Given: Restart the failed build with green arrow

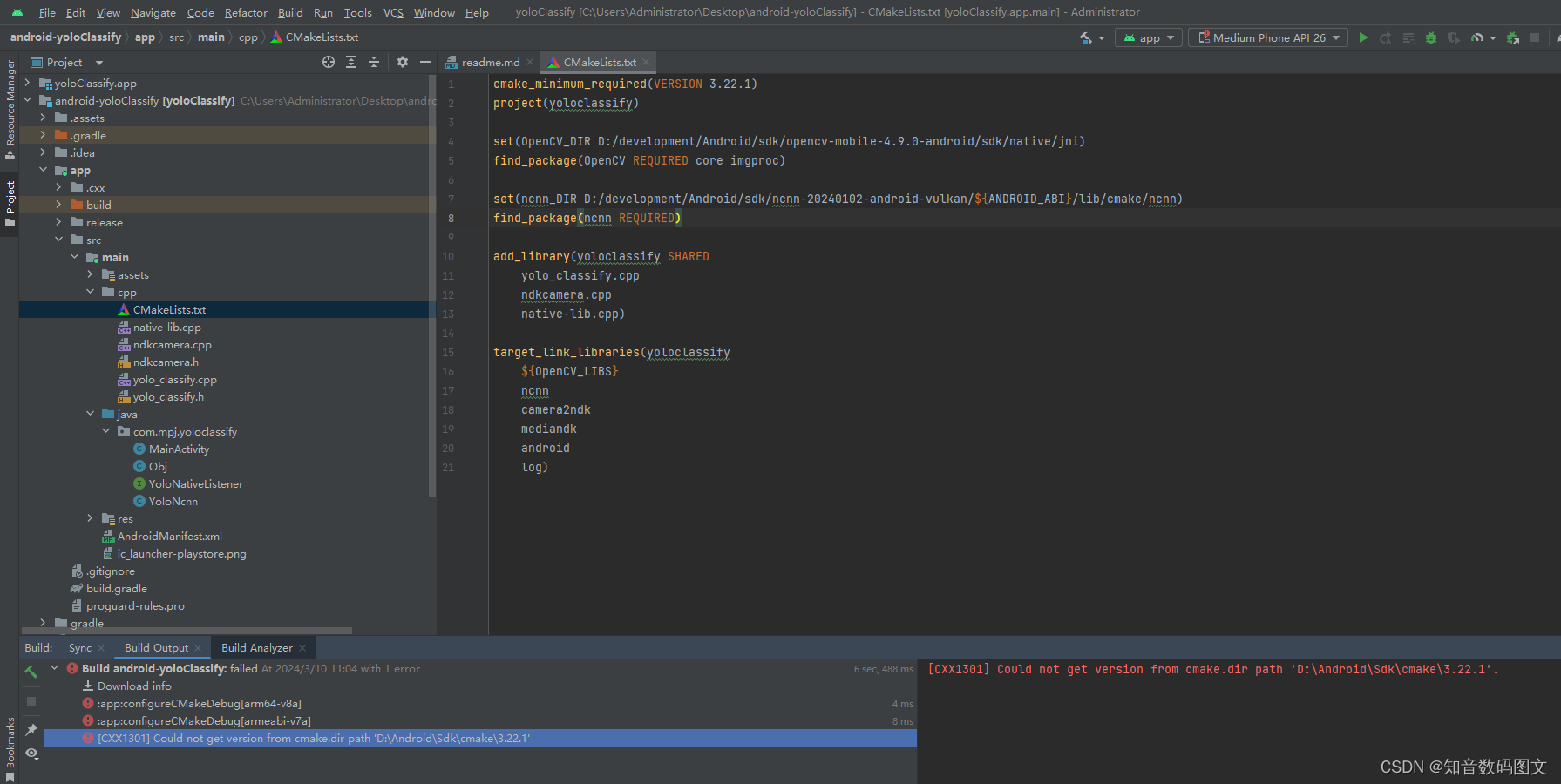Looking at the screenshot, I should (x=31, y=672).
